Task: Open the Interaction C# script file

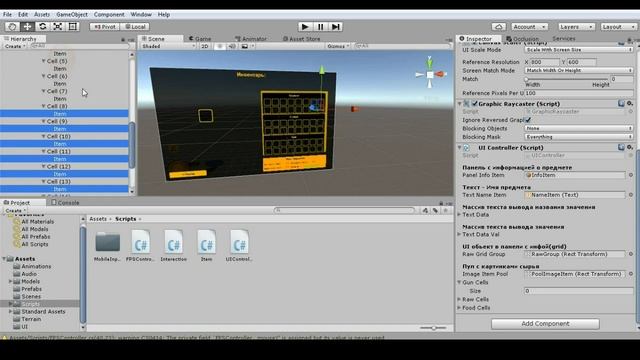Action: point(173,245)
